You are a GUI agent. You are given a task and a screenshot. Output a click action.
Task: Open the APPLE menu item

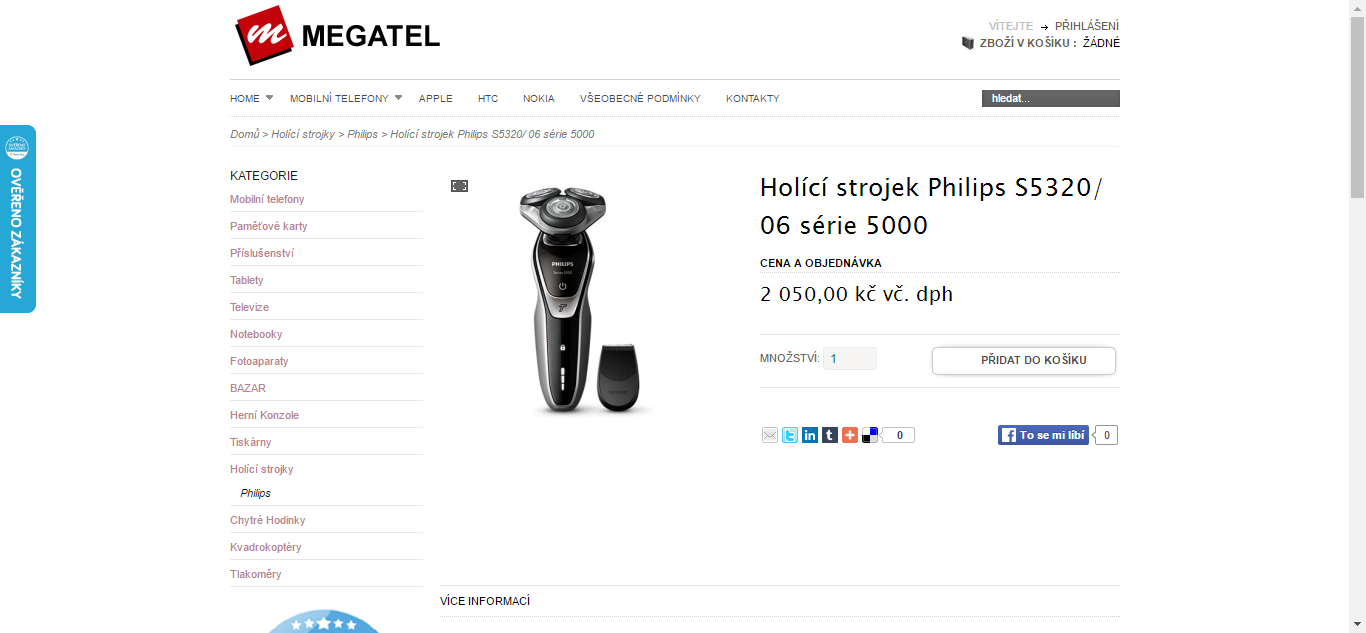pyautogui.click(x=436, y=99)
